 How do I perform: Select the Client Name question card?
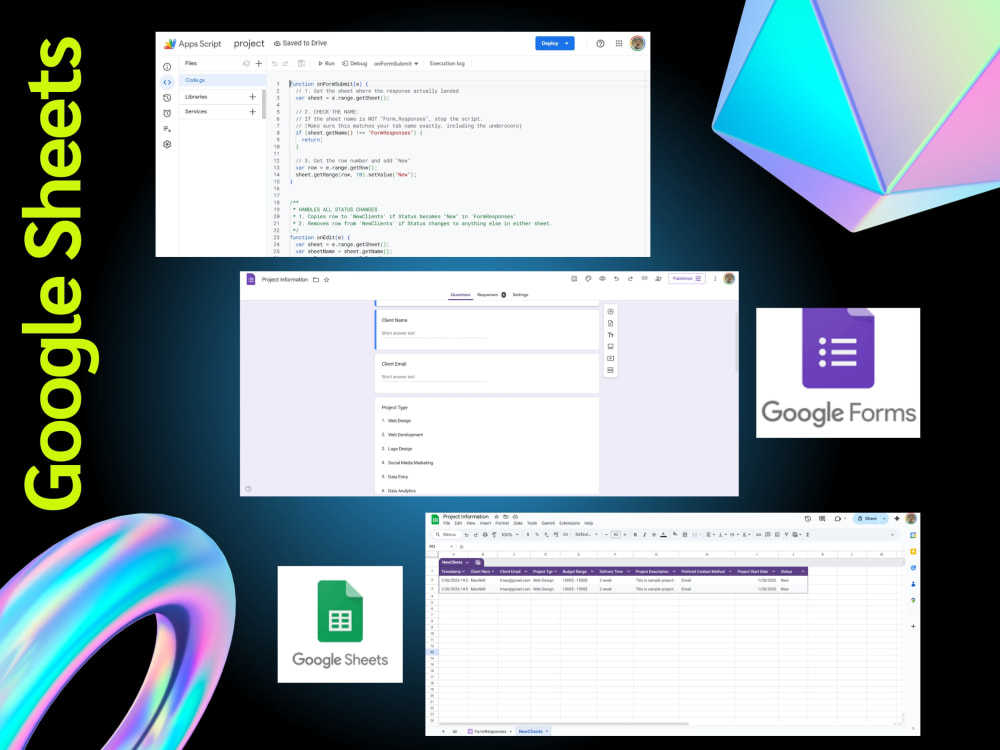click(487, 329)
